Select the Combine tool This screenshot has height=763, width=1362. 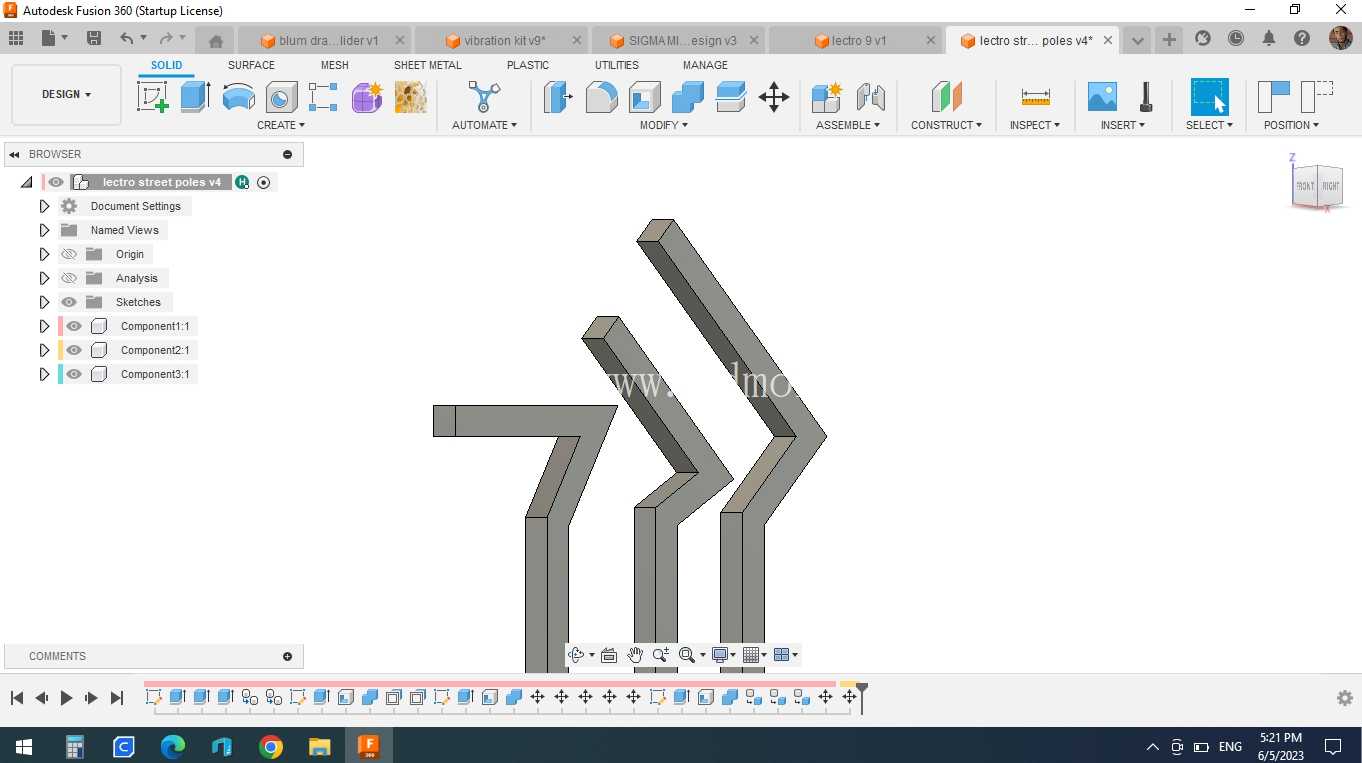(x=688, y=97)
